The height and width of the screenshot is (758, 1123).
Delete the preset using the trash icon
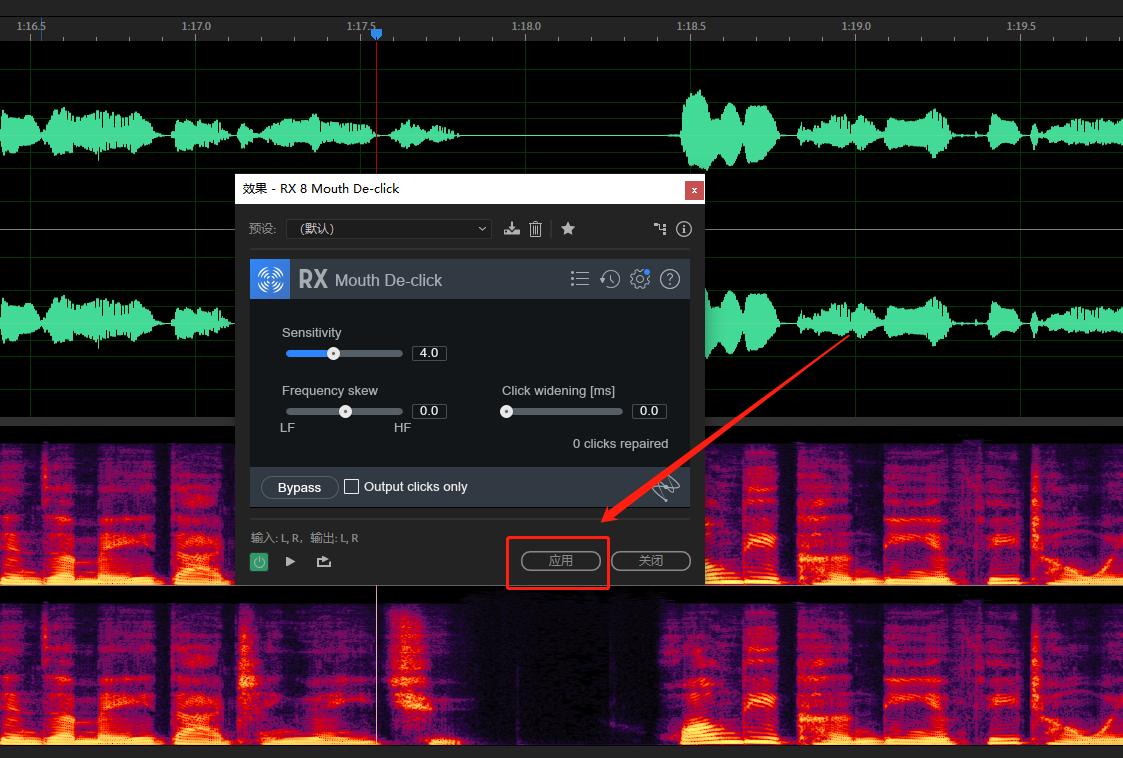(535, 229)
